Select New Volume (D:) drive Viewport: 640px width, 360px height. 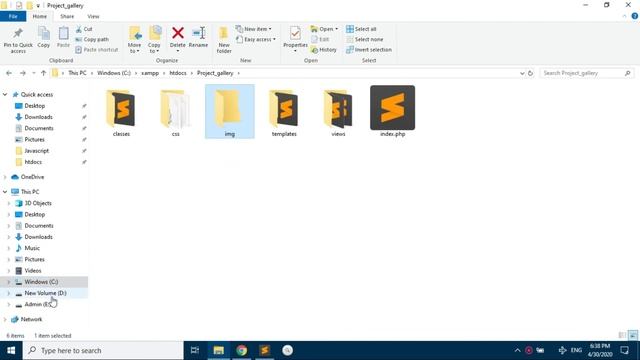45,293
